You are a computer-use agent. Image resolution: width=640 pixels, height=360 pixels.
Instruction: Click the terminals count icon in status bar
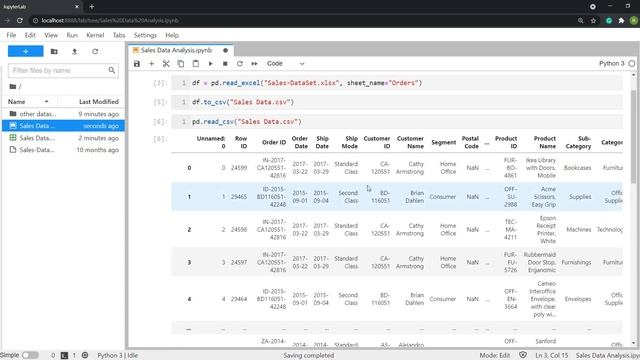tap(64, 356)
